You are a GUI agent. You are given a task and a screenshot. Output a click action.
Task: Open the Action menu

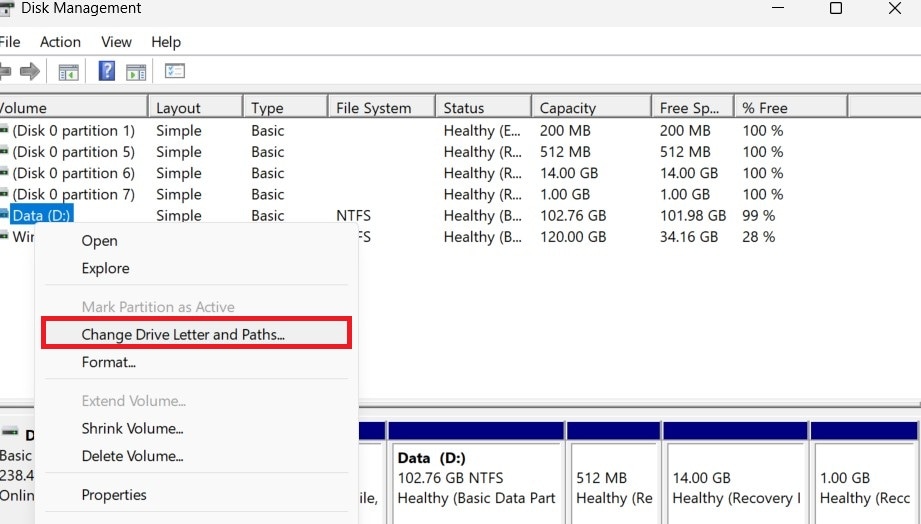point(60,42)
